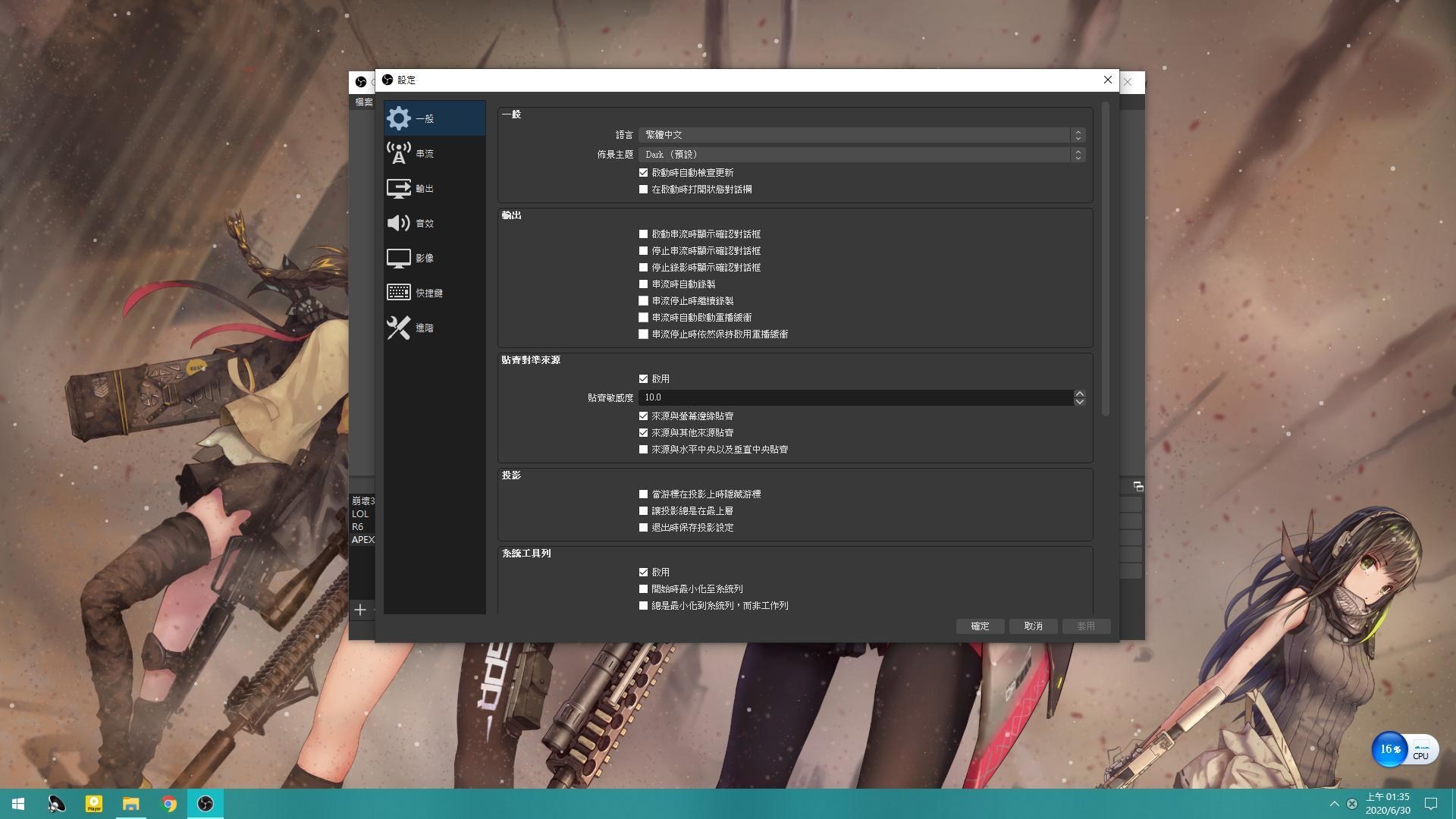
Task: Open the 影像 (Video) display icon
Action: point(398,258)
